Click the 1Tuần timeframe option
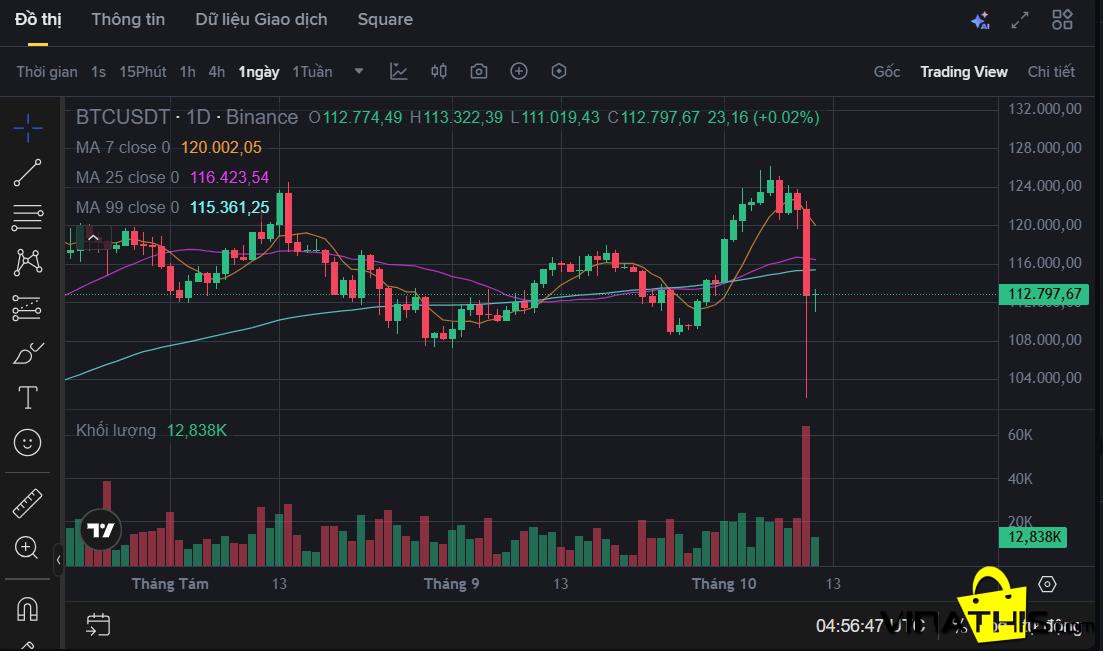Screen dimensions: 1103x651 [312, 71]
